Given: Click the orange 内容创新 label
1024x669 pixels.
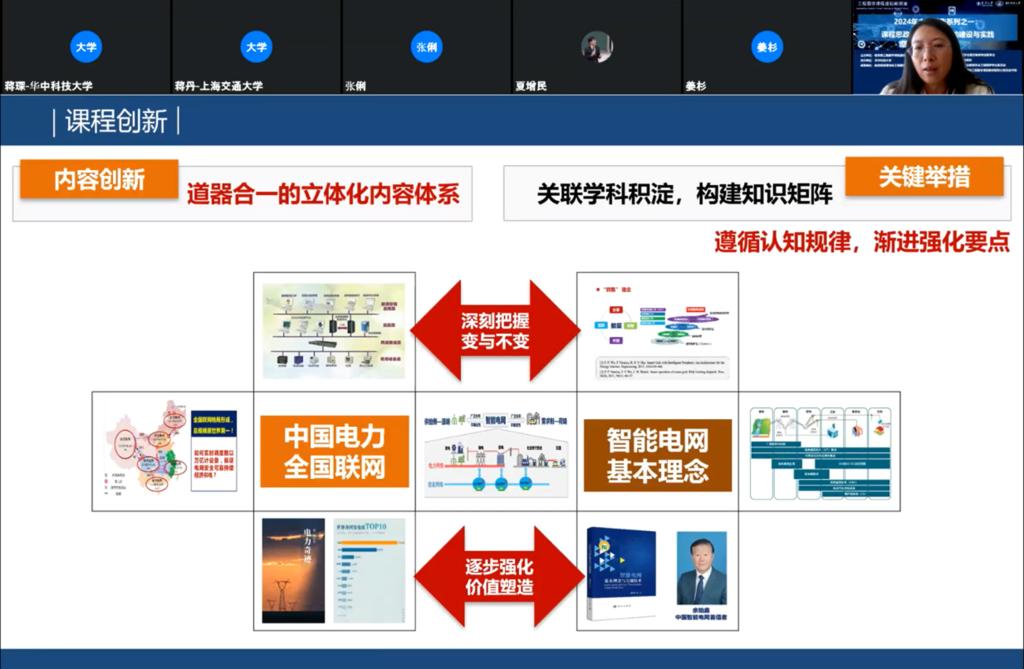Looking at the screenshot, I should (x=99, y=178).
